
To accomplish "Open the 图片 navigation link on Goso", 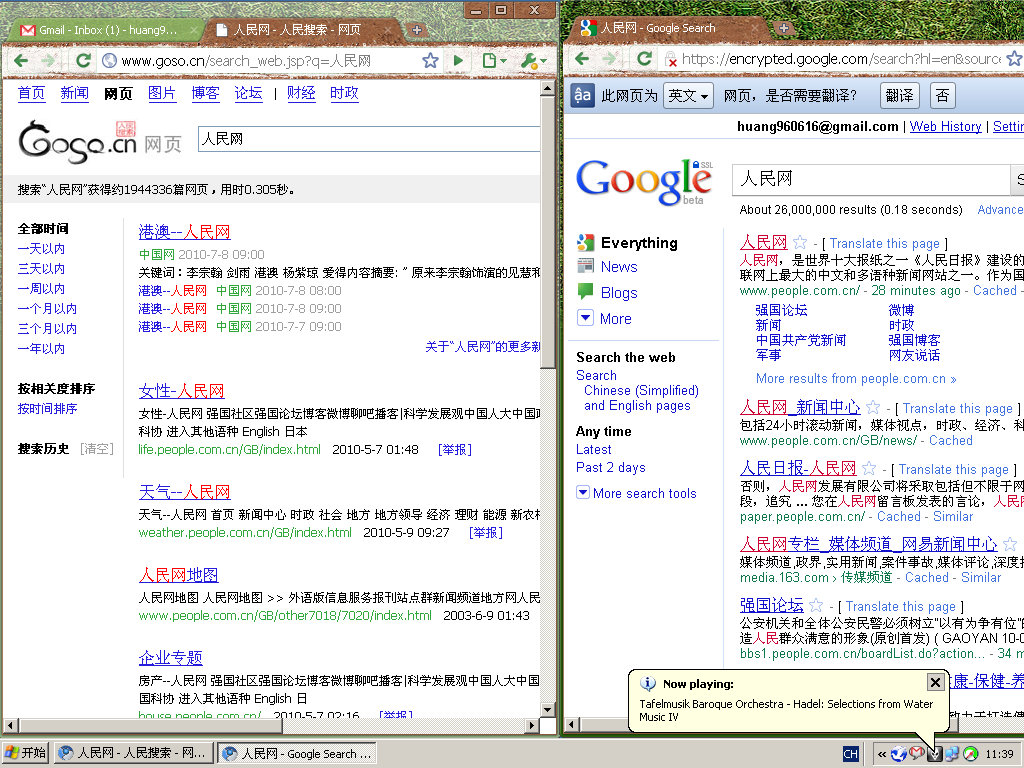I will [162, 93].
